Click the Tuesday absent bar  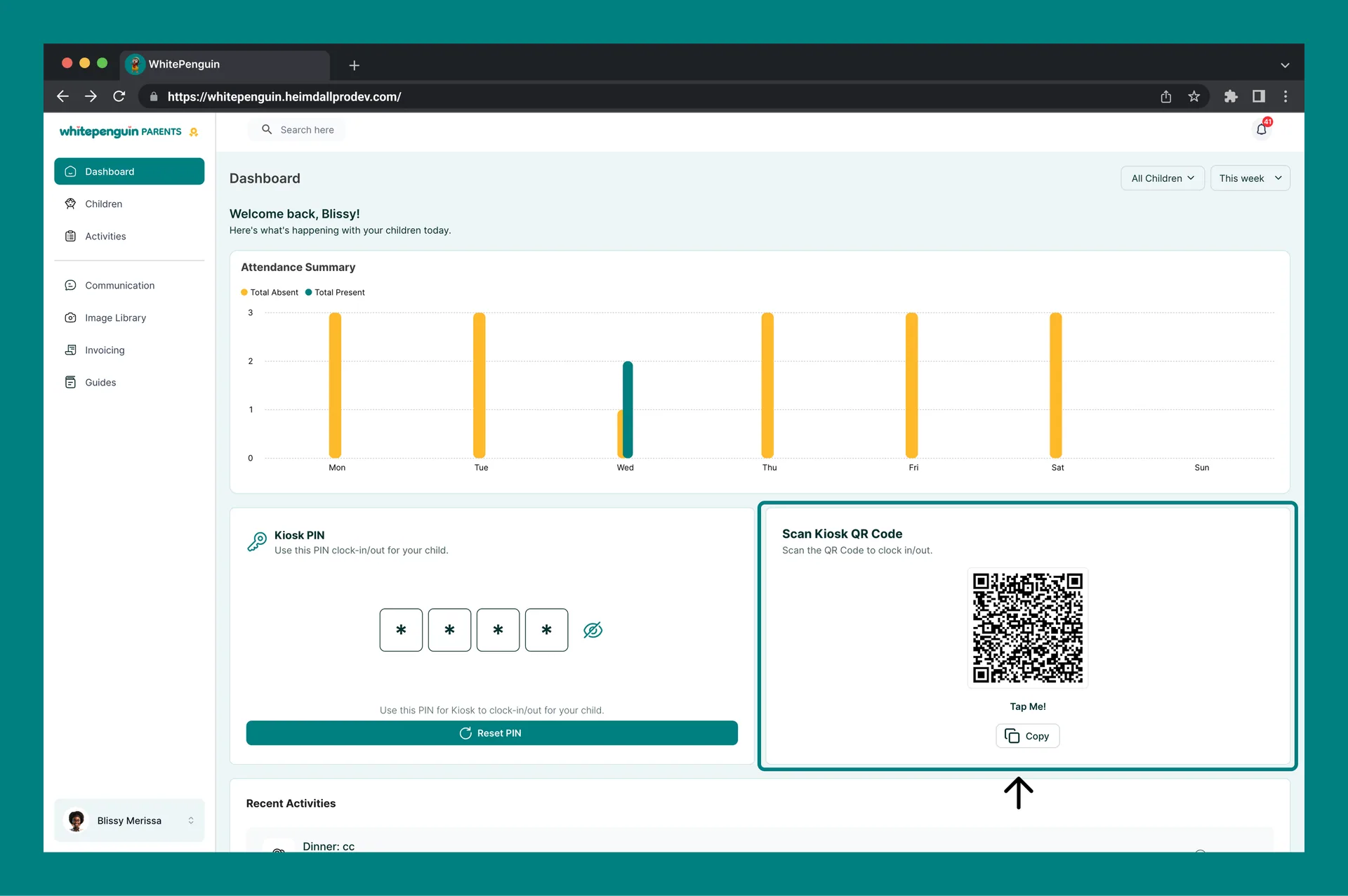pos(480,386)
